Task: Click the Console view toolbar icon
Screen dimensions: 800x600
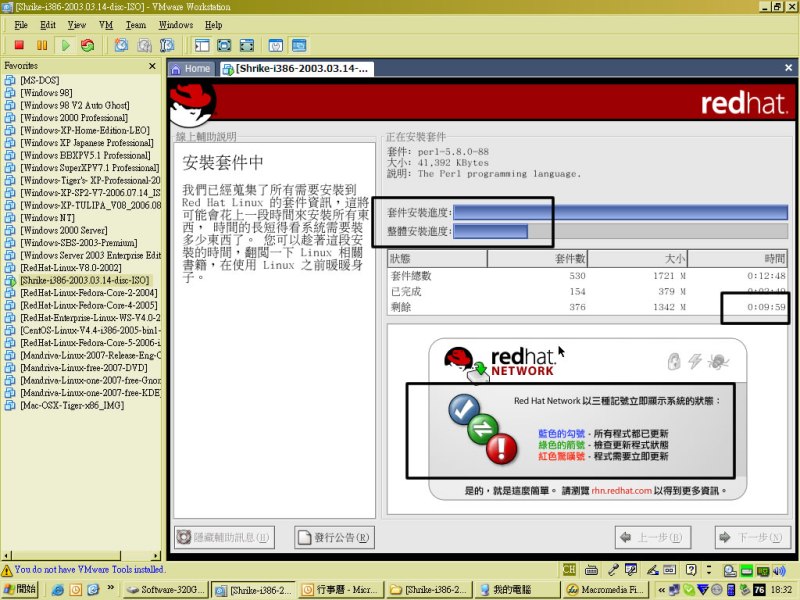Action: point(299,45)
